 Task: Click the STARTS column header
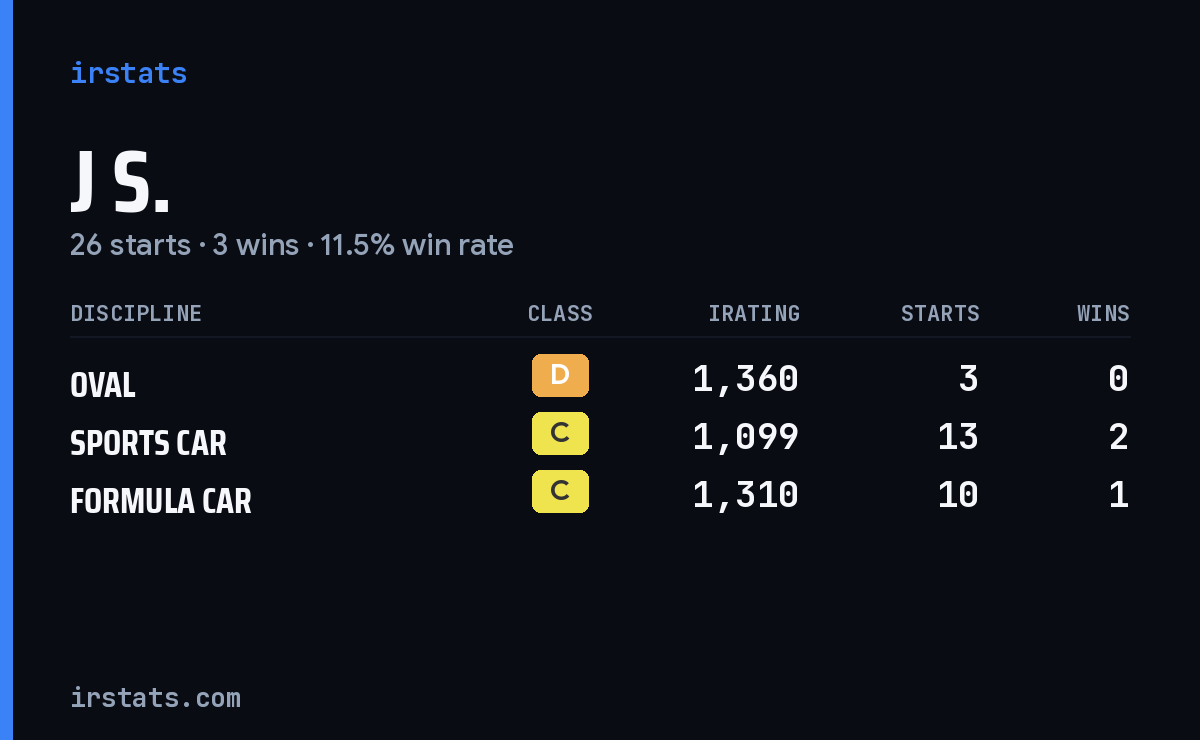[x=940, y=313]
